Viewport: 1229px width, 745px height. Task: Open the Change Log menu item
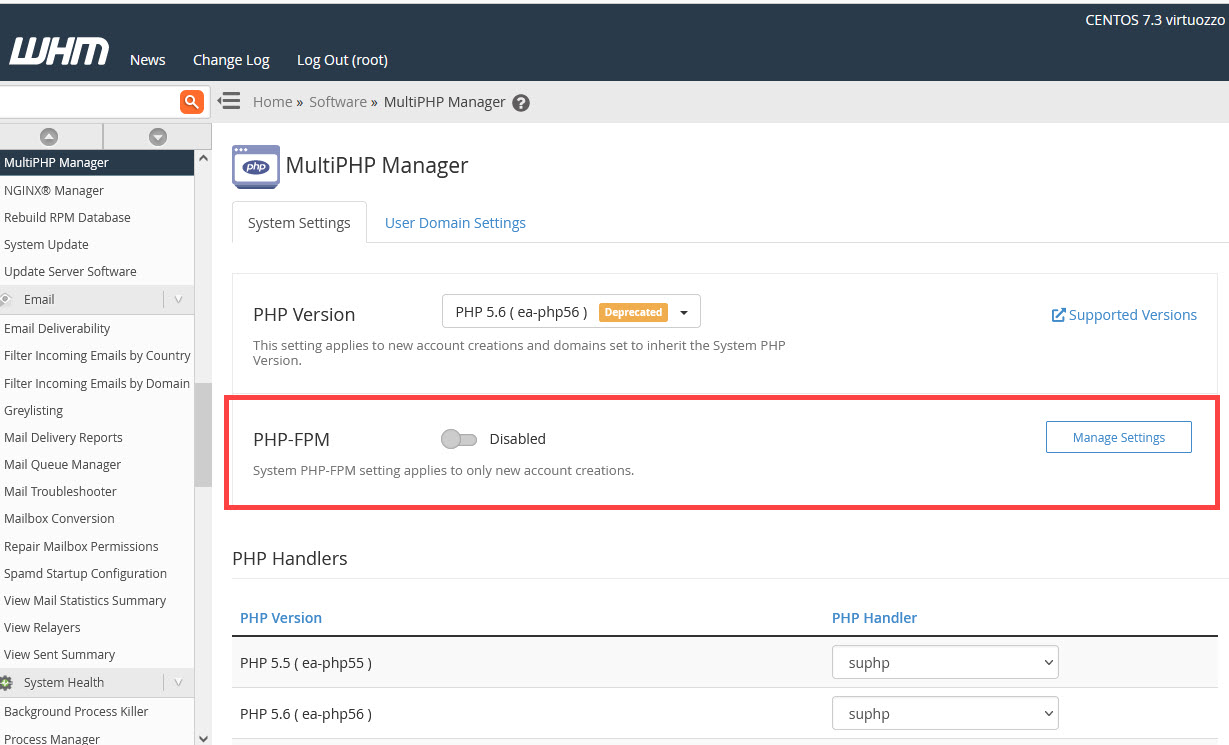[231, 60]
